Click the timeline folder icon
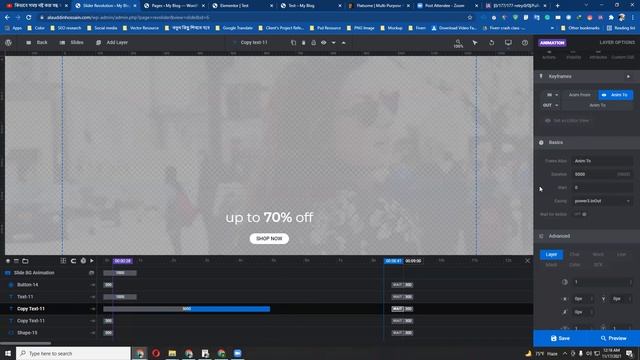The height and width of the screenshot is (360, 640). coord(25,261)
